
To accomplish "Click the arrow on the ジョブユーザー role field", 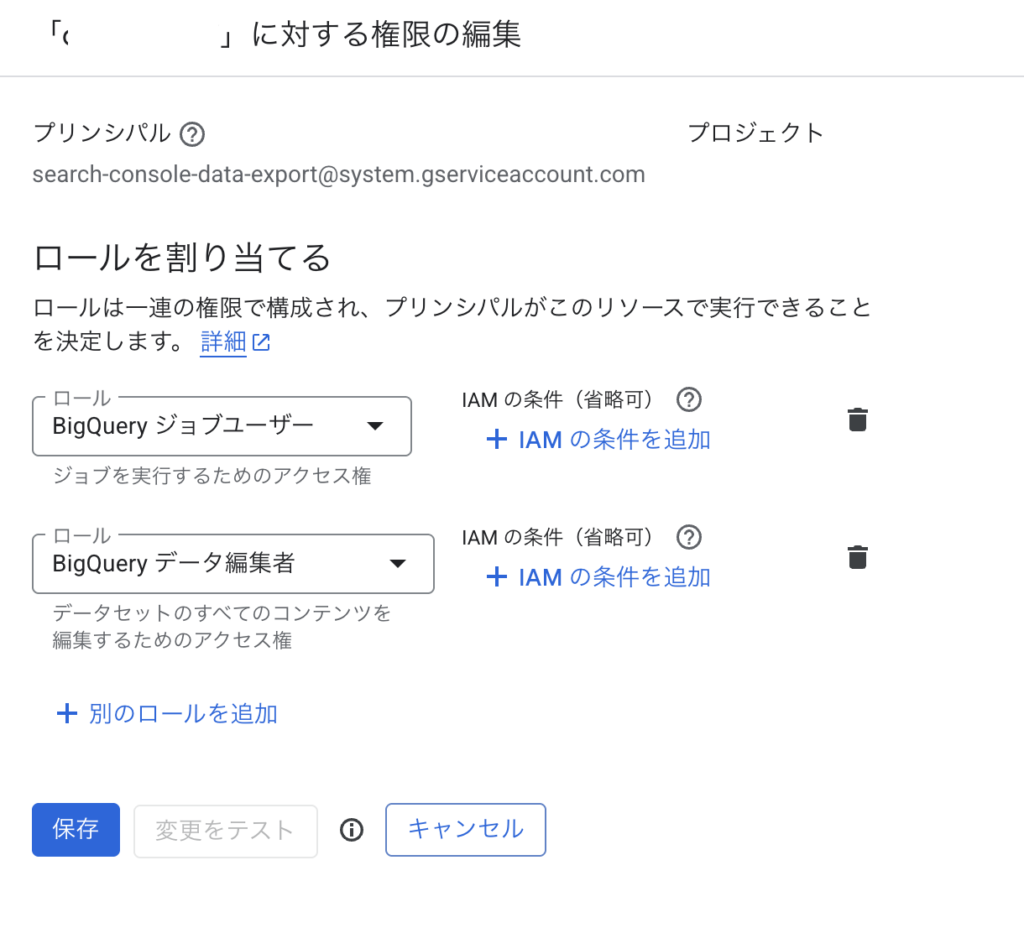I will (375, 426).
